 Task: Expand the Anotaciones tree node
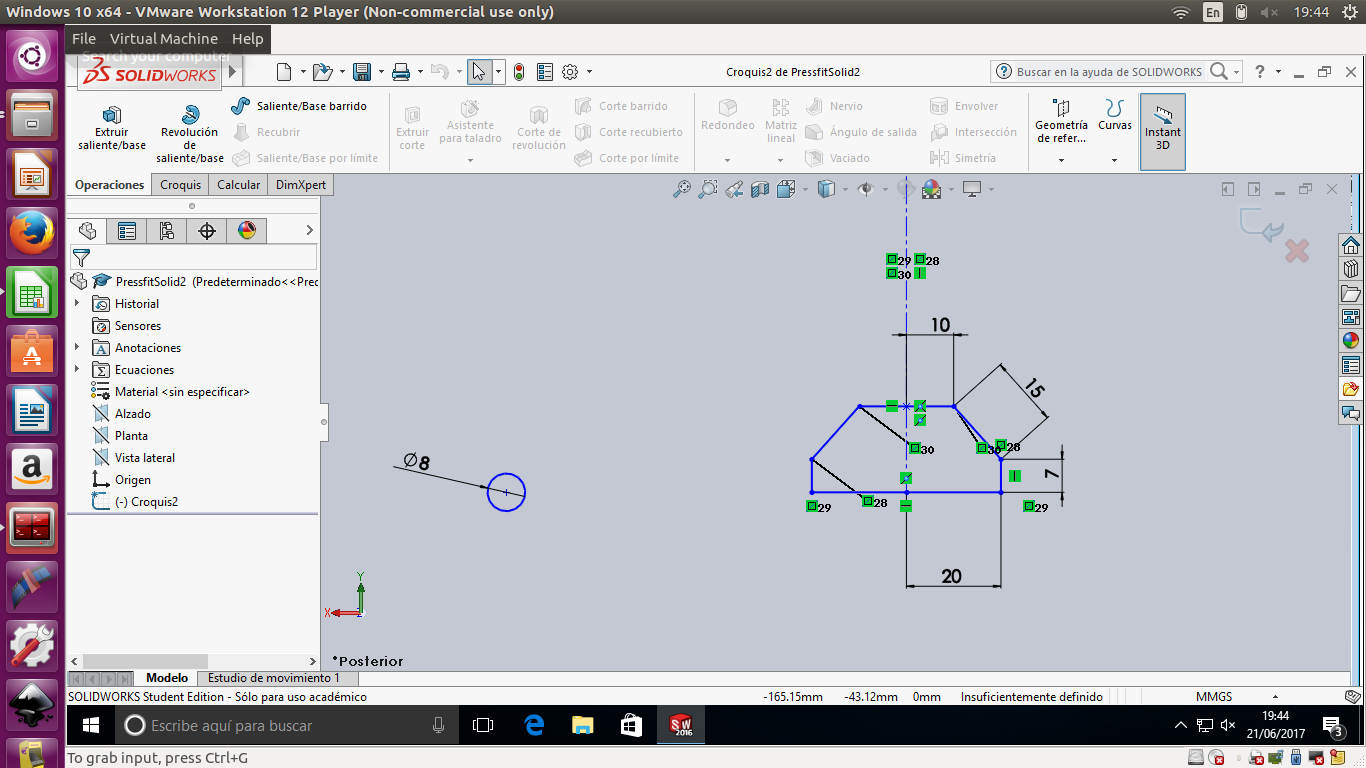(x=77, y=347)
